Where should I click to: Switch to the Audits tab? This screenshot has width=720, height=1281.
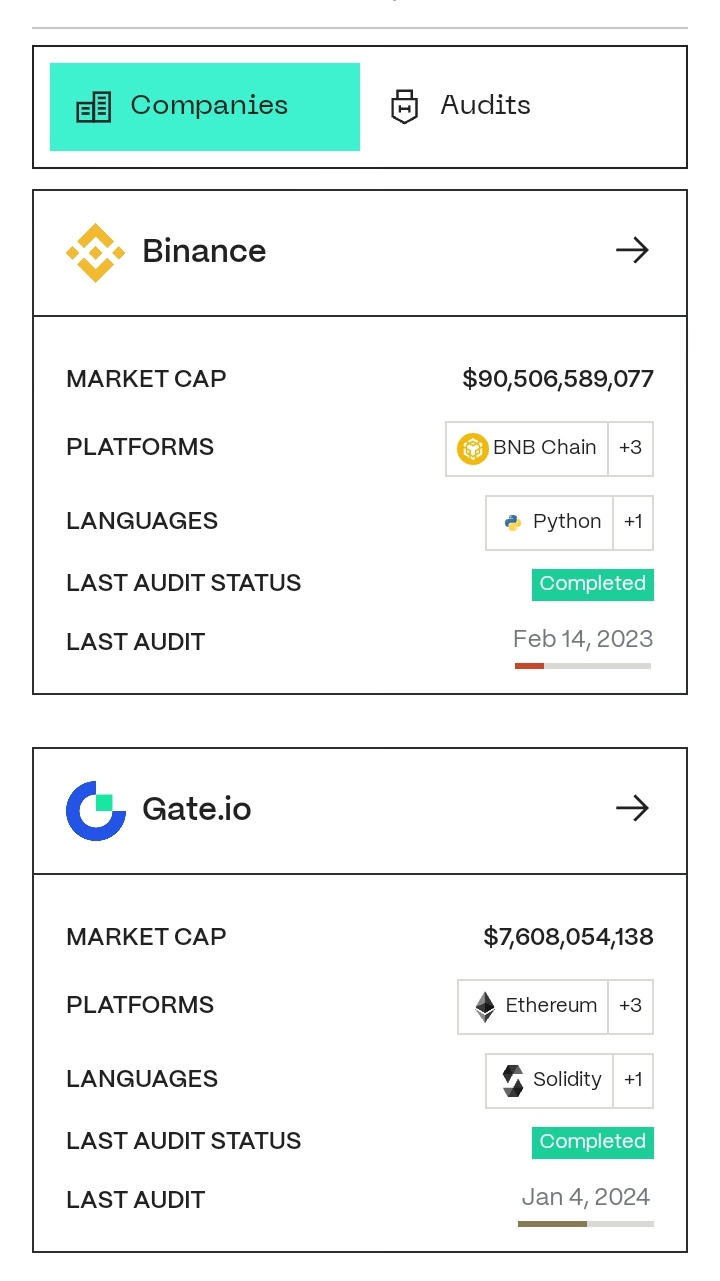[x=460, y=107]
